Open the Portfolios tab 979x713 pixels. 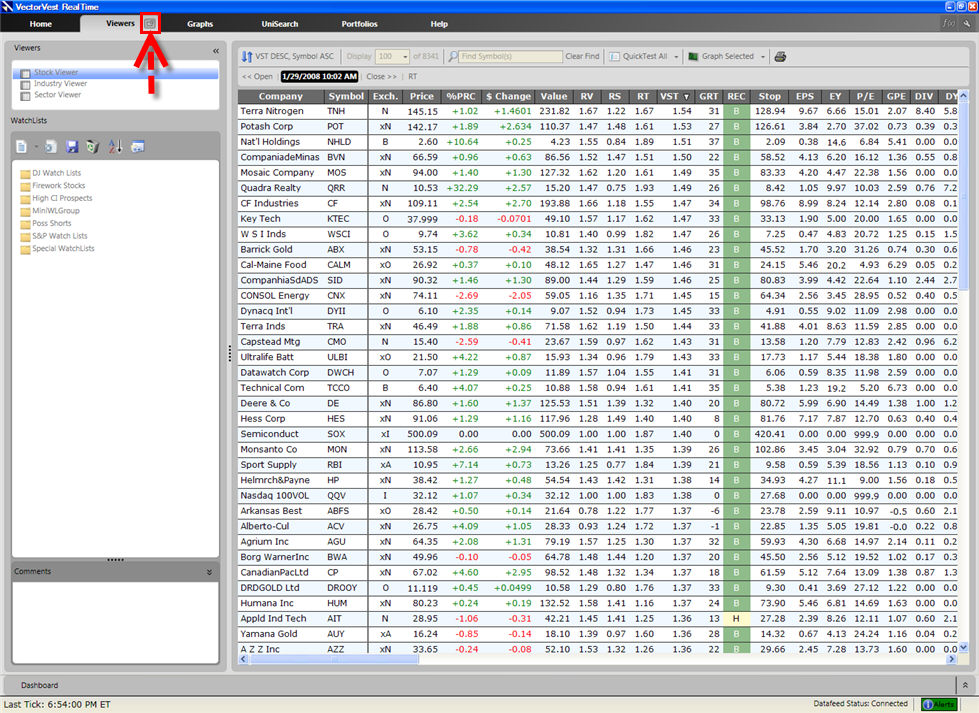(x=359, y=23)
